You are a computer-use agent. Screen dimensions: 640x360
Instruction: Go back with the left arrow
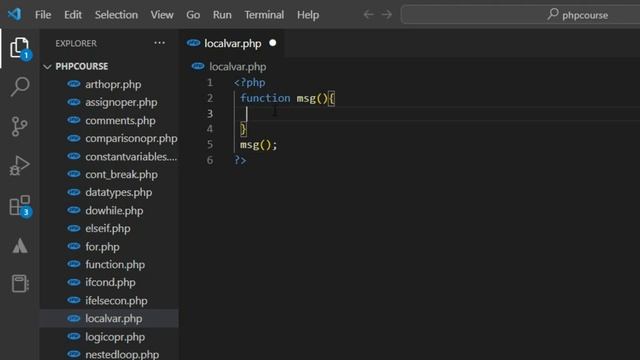[368, 15]
